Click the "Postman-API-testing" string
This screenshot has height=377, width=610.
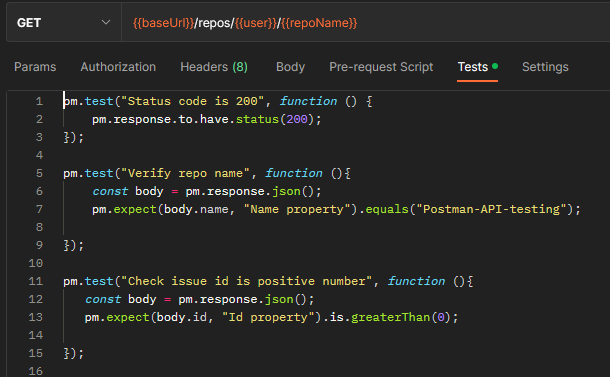(491, 209)
